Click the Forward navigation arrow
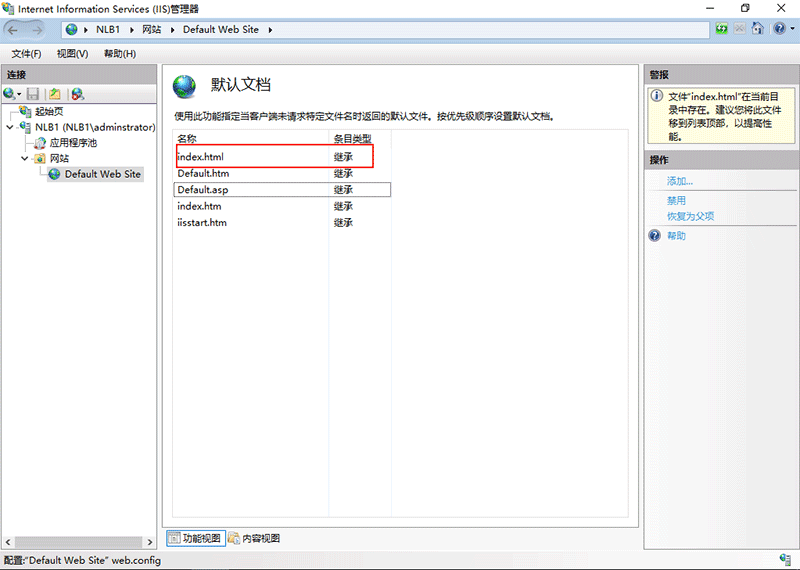This screenshot has width=800, height=570. coord(37,30)
